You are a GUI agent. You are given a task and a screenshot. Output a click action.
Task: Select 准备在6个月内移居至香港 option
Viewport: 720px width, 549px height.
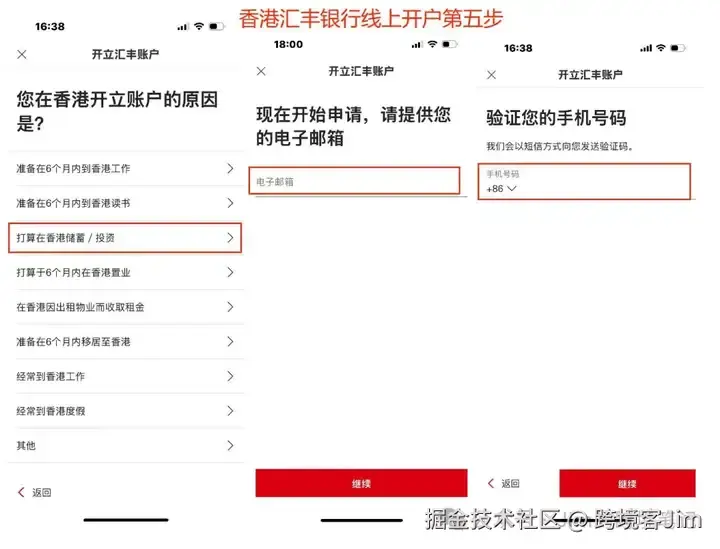coord(125,342)
